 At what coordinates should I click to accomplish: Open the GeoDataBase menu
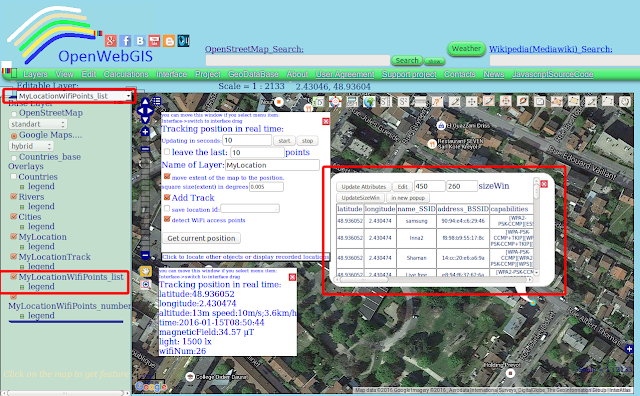253,74
